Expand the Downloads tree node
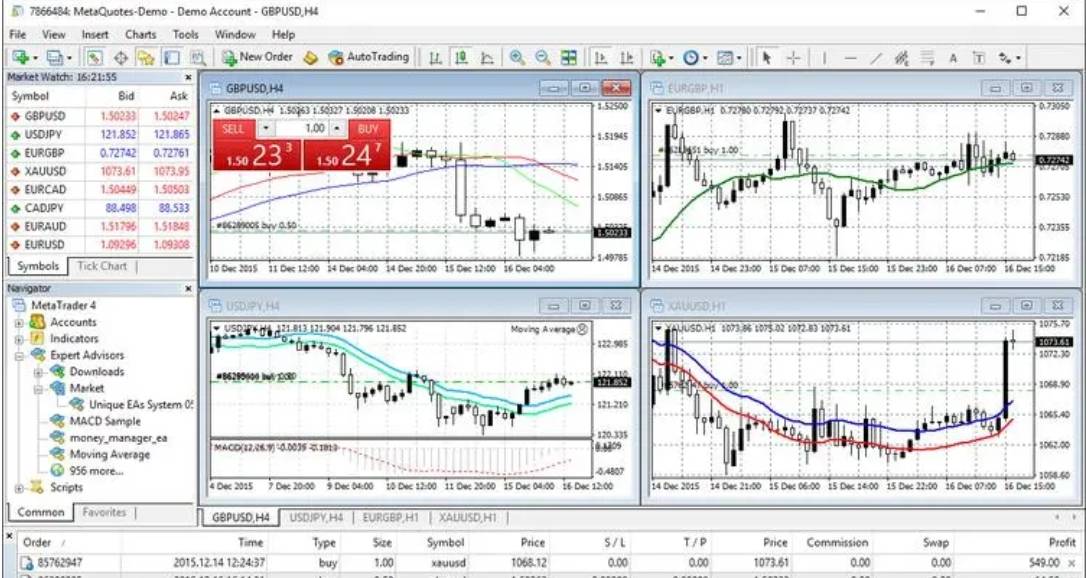The image size is (1086, 578). click(39, 372)
